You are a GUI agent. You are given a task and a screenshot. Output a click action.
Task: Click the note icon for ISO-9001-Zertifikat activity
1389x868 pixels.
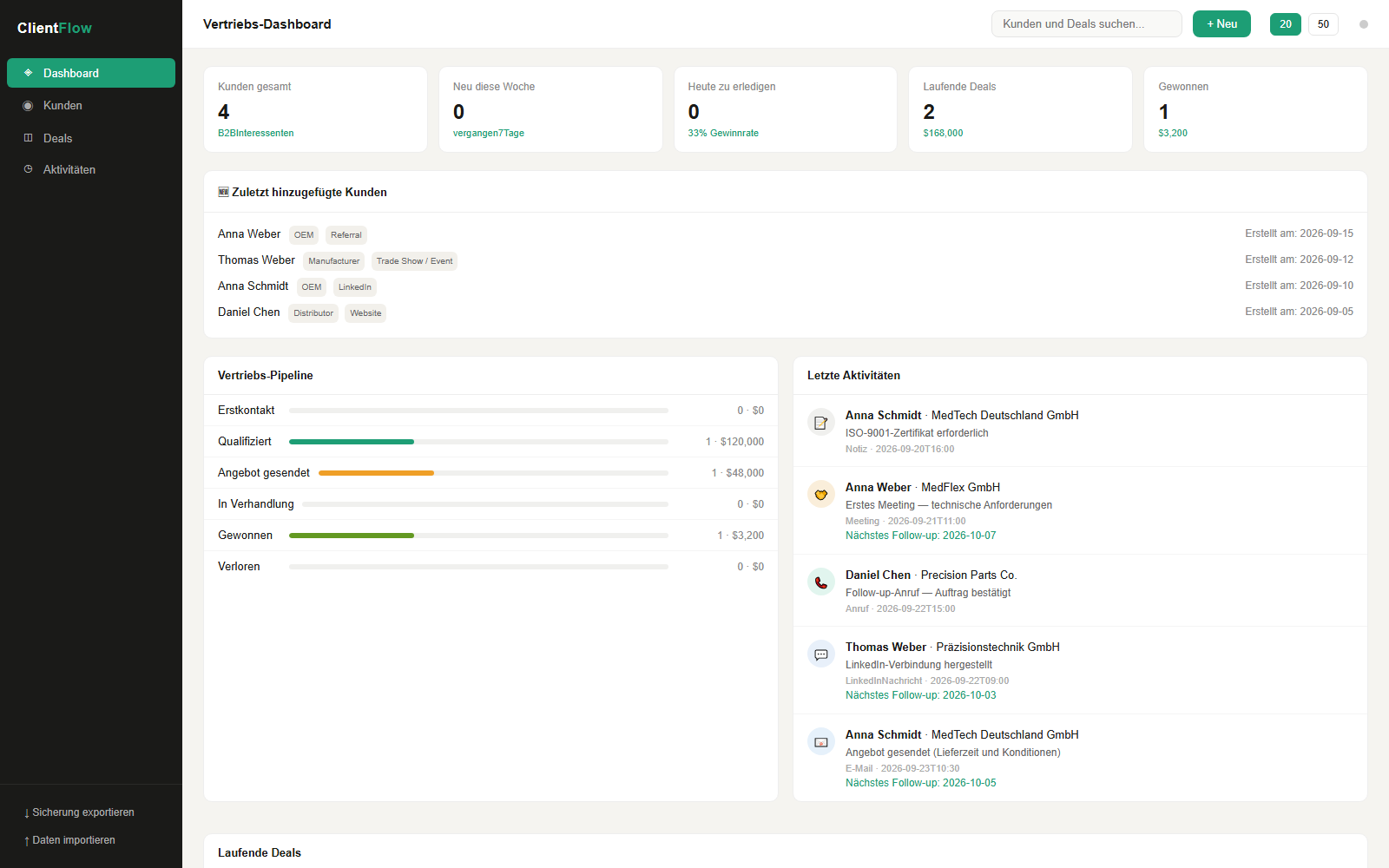point(821,423)
